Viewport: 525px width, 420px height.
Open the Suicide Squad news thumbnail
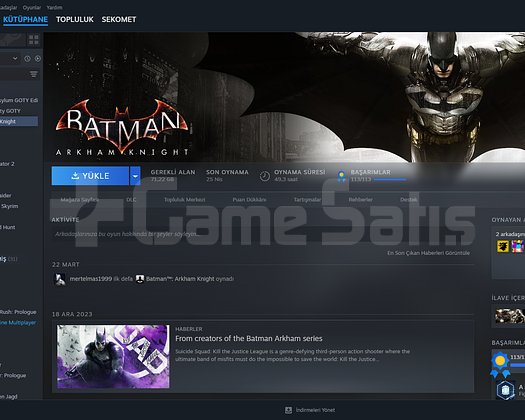tap(113, 357)
